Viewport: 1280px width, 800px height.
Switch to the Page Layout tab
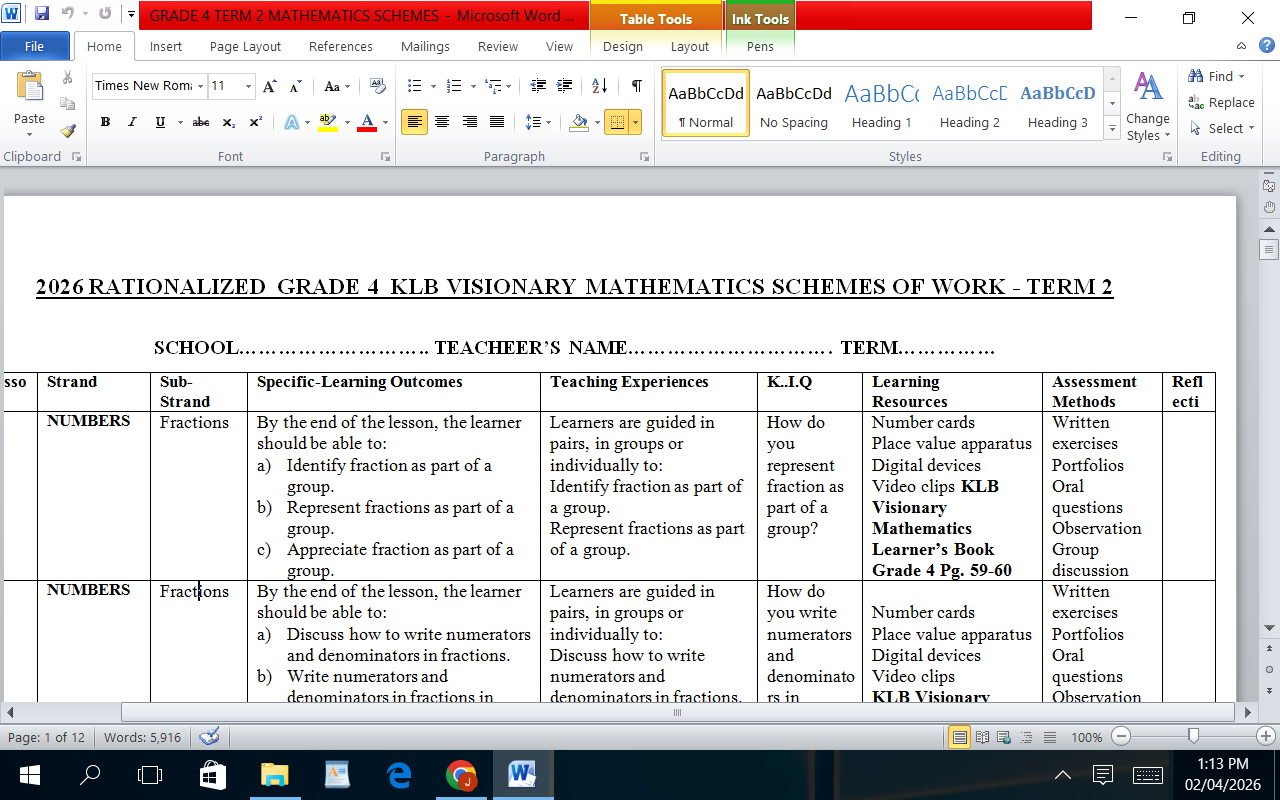click(x=245, y=46)
